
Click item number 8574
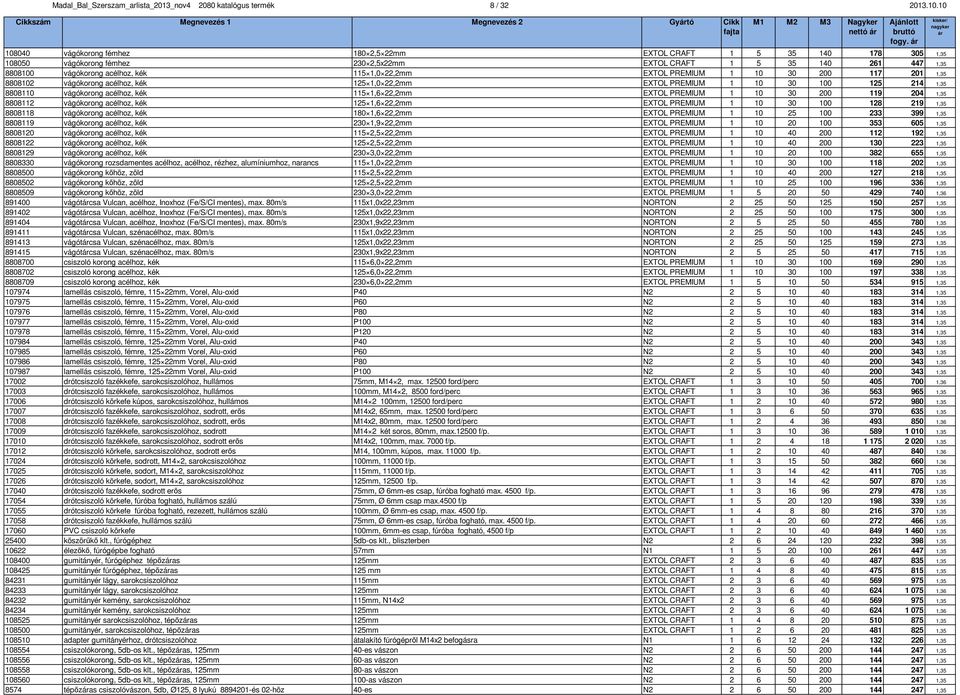coord(13,690)
